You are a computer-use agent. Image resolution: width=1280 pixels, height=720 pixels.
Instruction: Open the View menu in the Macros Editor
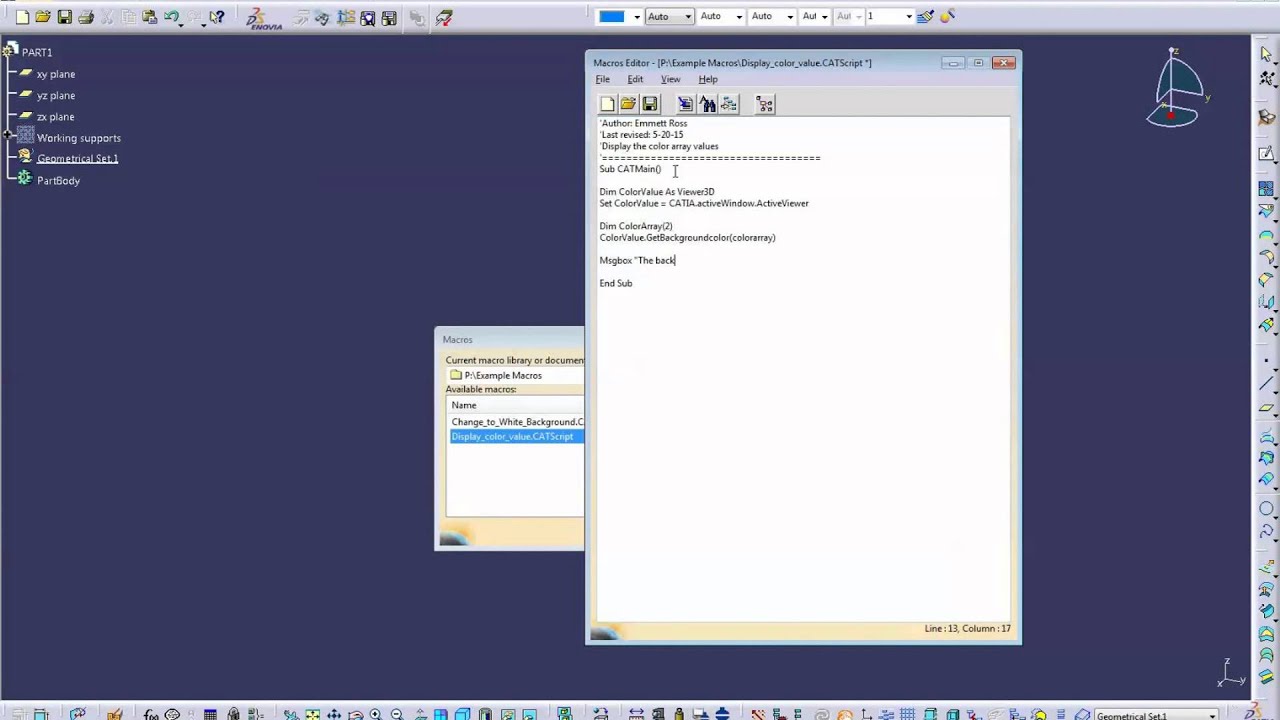click(670, 79)
